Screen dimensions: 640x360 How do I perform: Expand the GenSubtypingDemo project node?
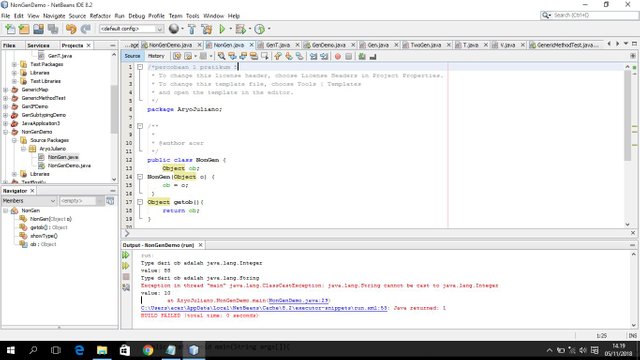[6, 115]
